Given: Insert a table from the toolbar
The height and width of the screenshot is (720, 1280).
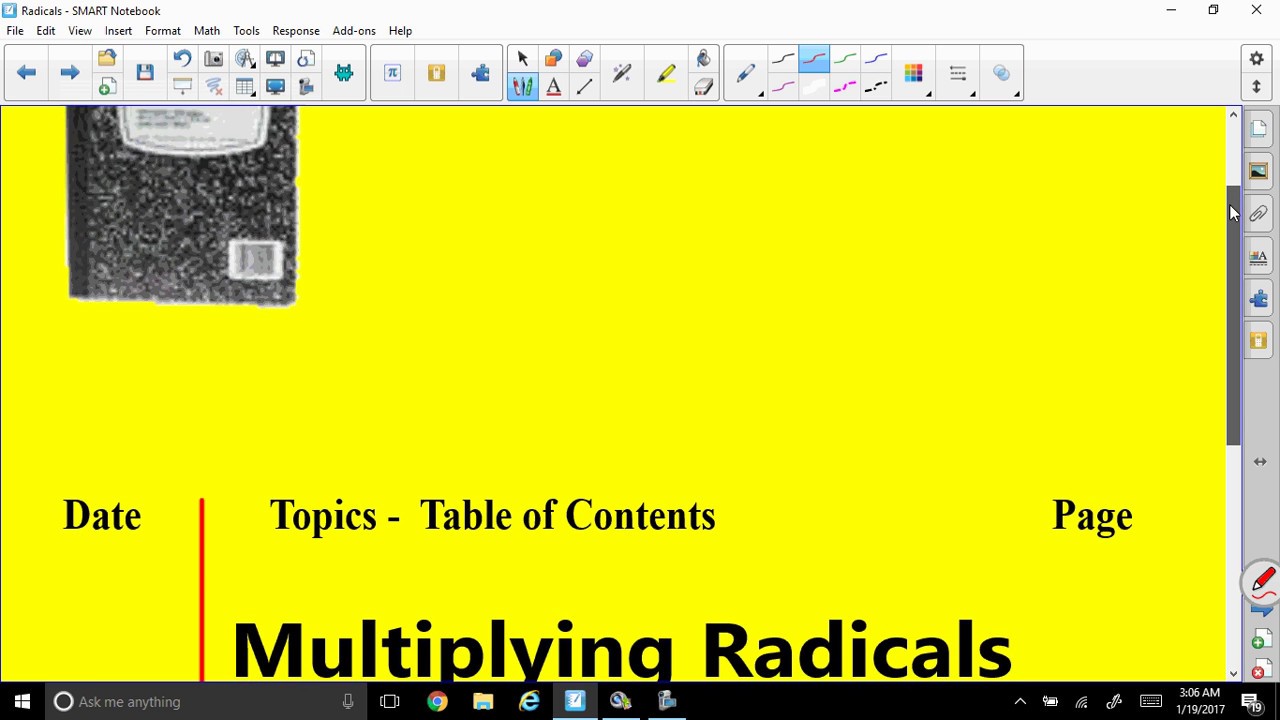Looking at the screenshot, I should coord(245,87).
